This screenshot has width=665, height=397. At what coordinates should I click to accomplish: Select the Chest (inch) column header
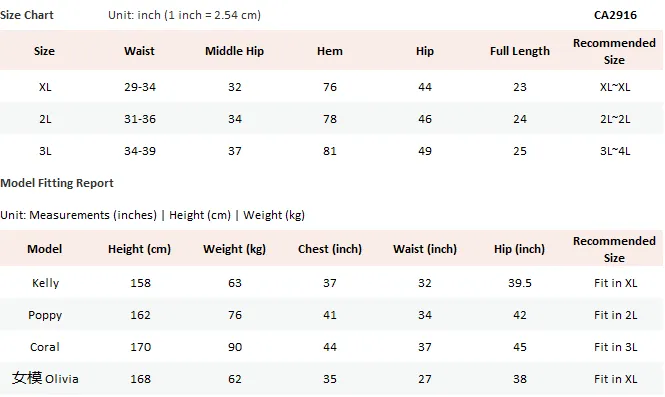330,249
